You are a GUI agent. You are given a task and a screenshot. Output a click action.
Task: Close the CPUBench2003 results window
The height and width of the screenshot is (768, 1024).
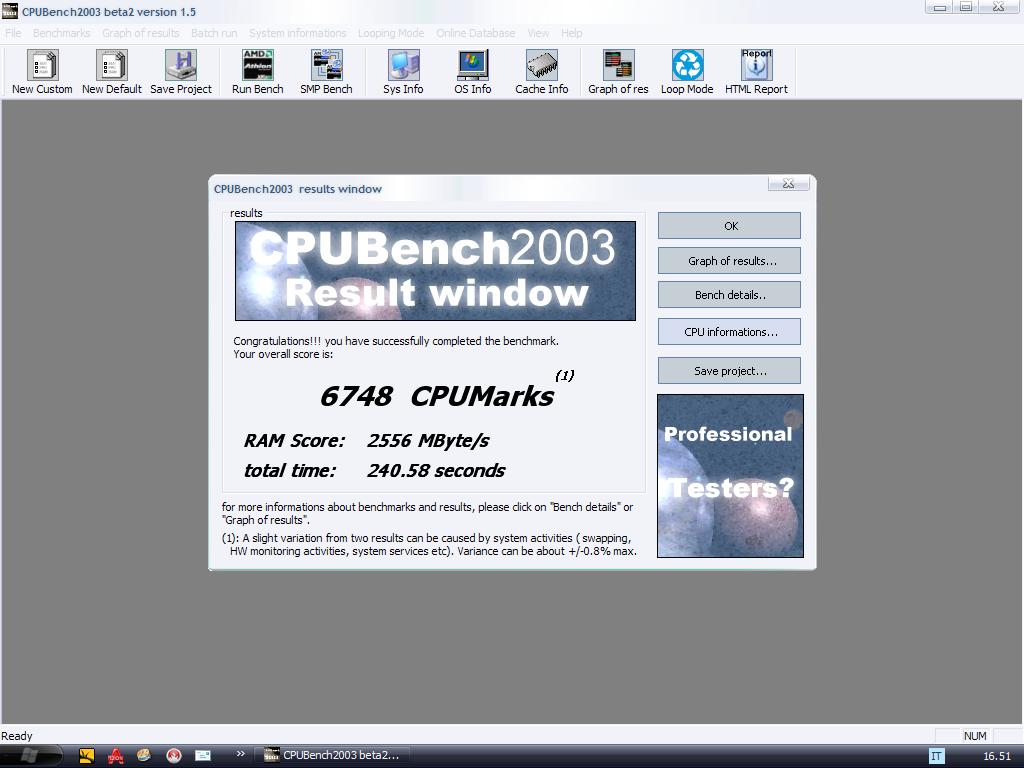click(x=788, y=184)
